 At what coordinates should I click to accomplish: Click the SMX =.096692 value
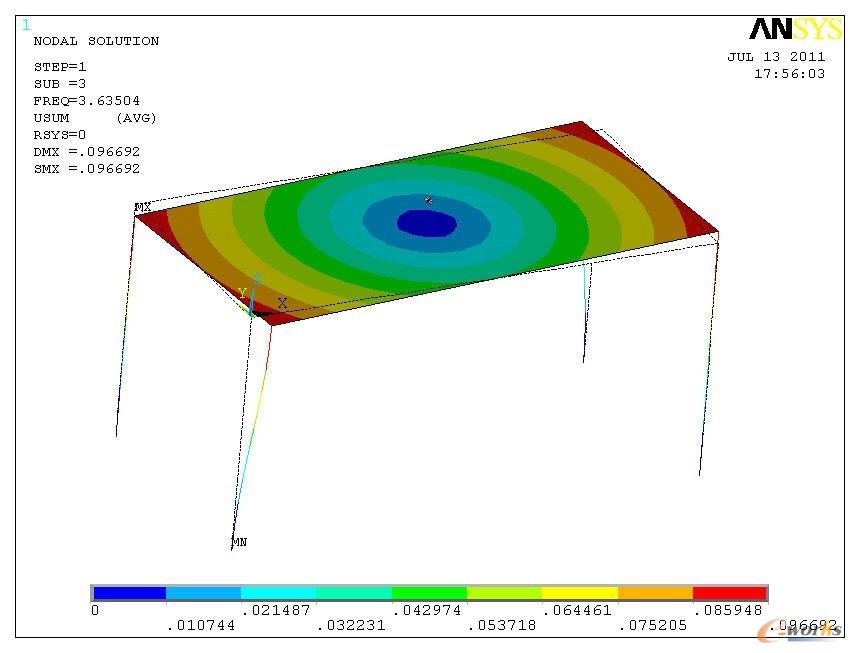point(86,169)
